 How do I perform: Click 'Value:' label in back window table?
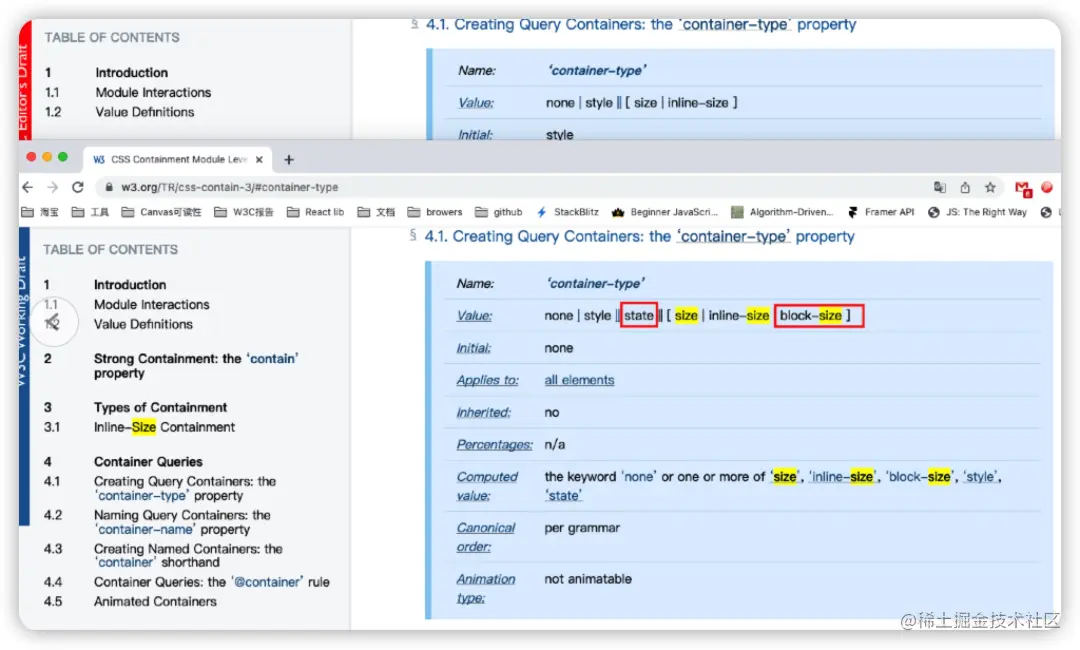(475, 103)
